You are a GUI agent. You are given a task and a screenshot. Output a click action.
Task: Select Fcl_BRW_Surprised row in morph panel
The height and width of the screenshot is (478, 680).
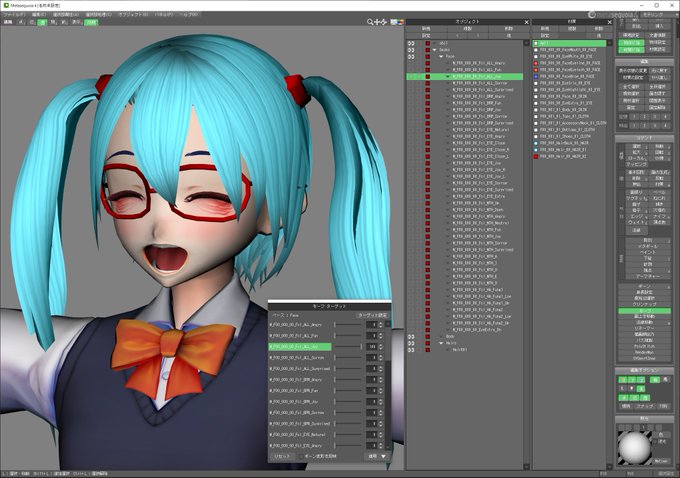point(300,423)
